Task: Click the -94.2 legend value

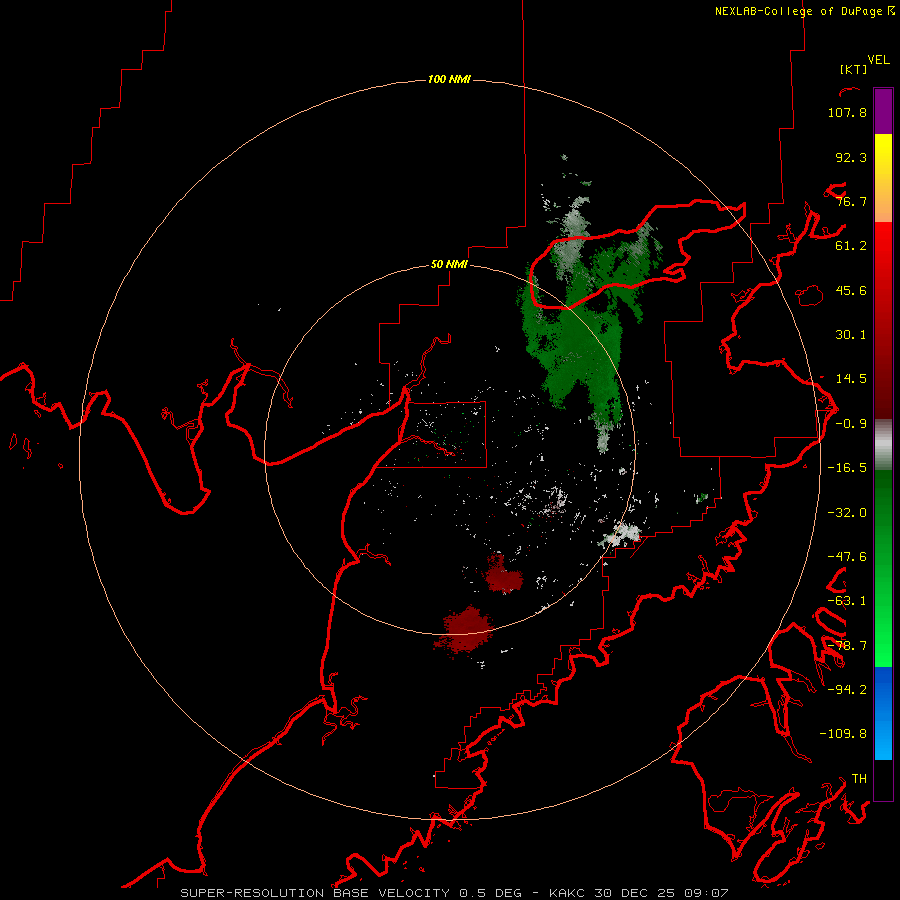Action: click(847, 690)
